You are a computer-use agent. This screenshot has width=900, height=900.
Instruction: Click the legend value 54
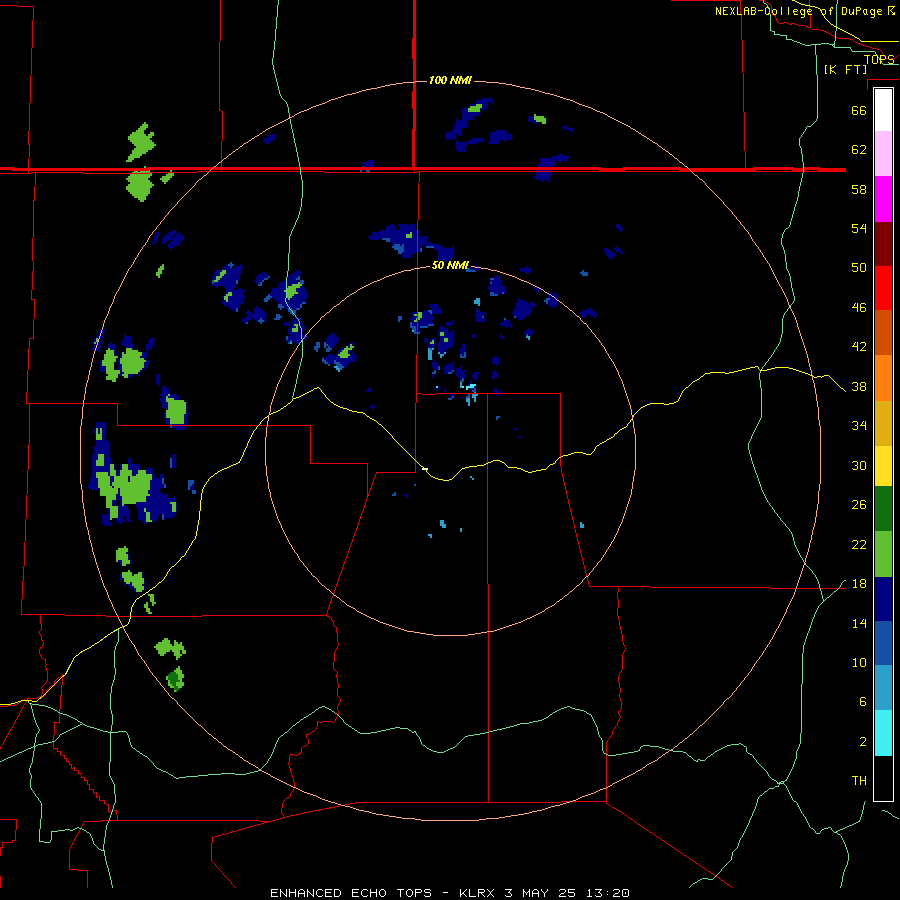859,228
